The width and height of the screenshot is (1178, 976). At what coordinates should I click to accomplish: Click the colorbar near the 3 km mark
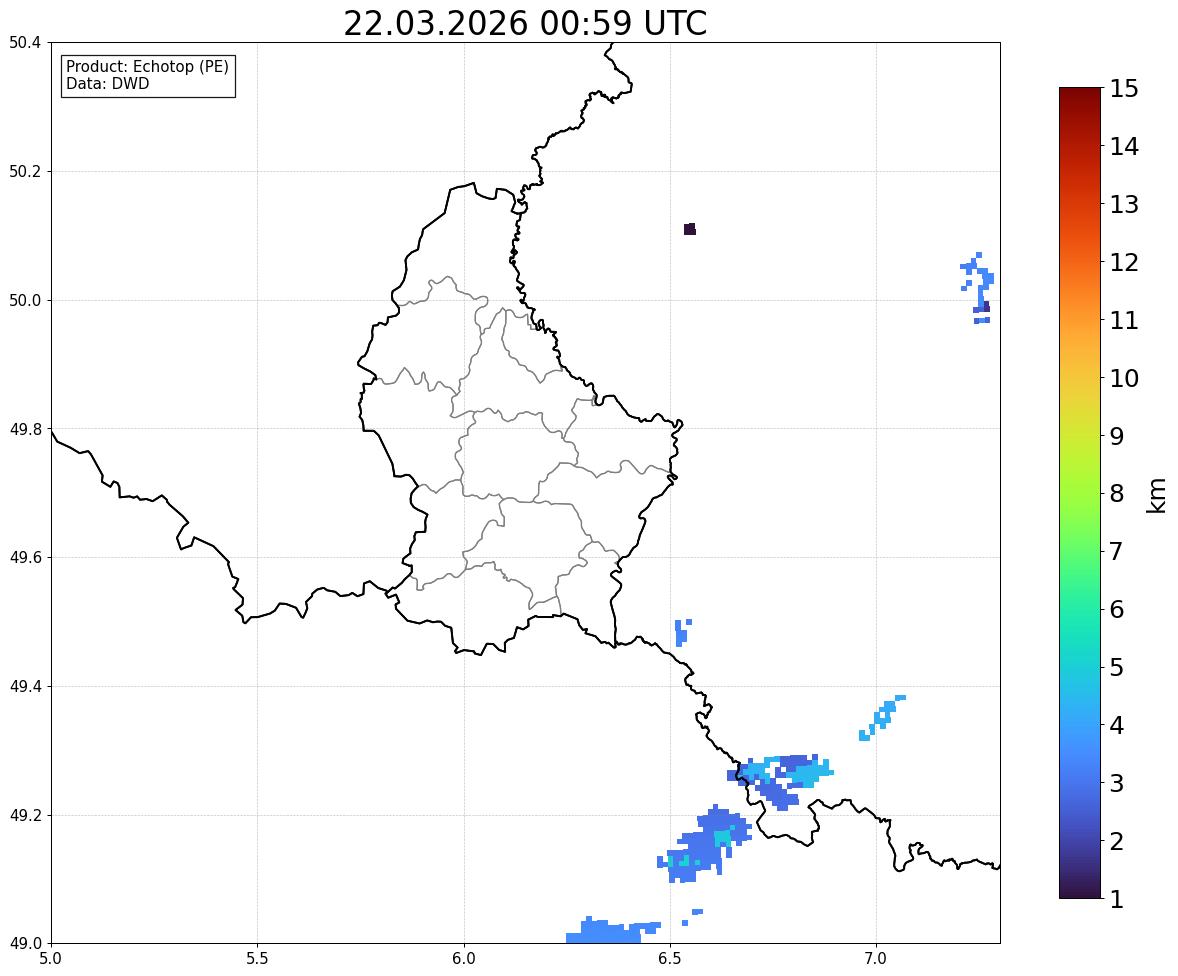click(x=1080, y=783)
